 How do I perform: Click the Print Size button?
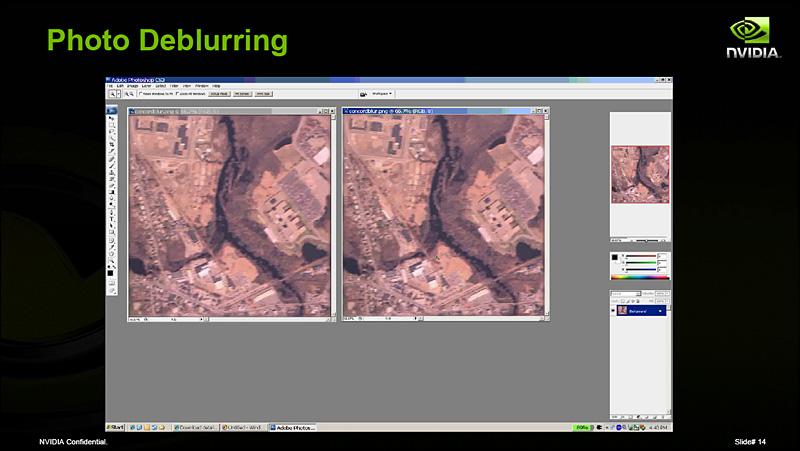pyautogui.click(x=264, y=93)
